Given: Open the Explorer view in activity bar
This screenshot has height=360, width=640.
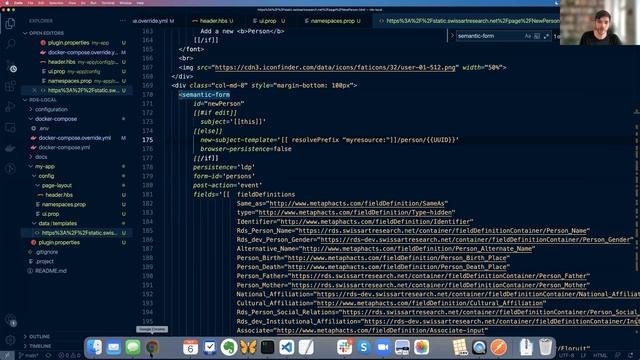Looking at the screenshot, I should click(10, 24).
